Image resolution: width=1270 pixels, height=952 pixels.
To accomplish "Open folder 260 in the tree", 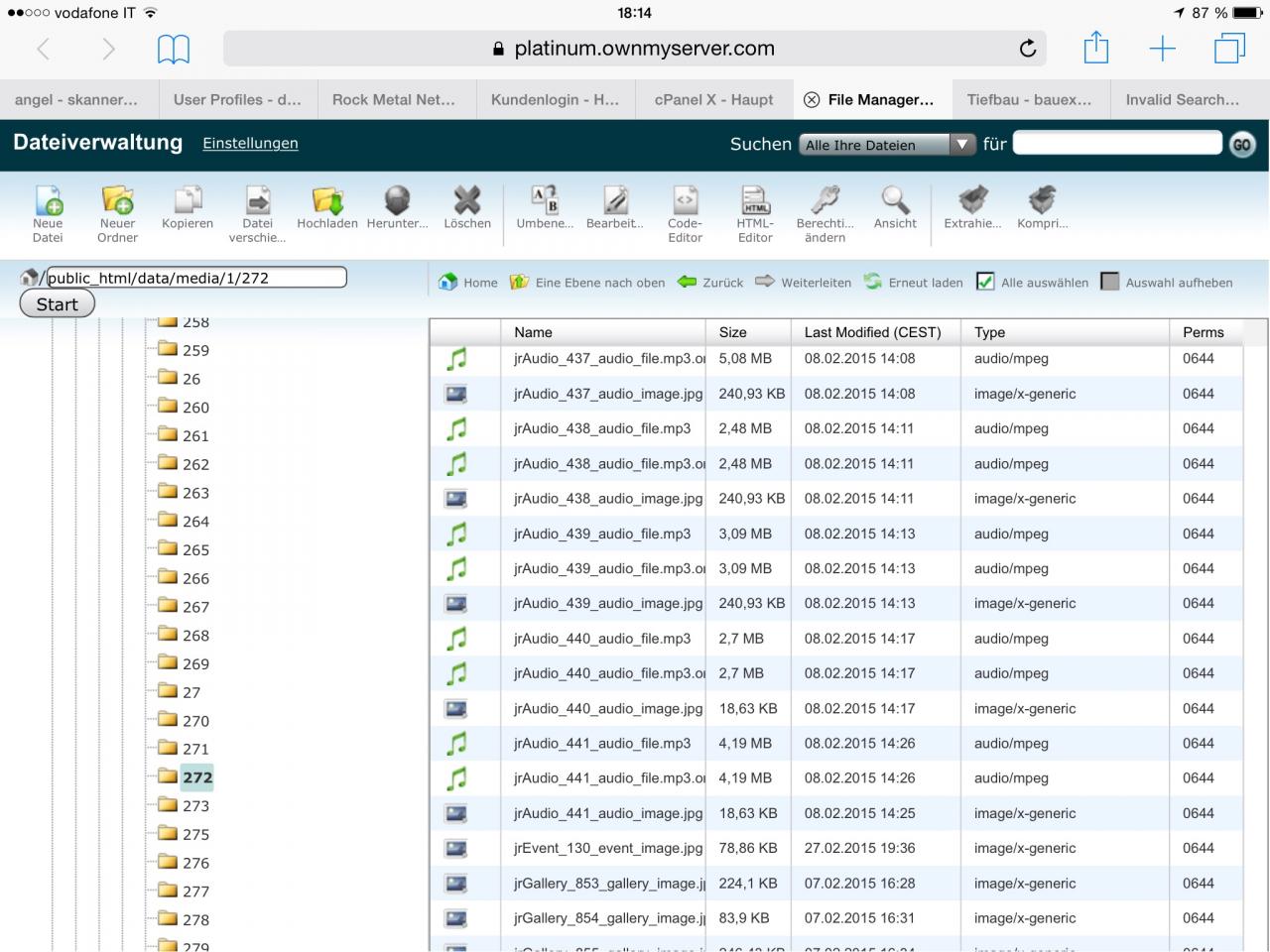I will (x=184, y=408).
